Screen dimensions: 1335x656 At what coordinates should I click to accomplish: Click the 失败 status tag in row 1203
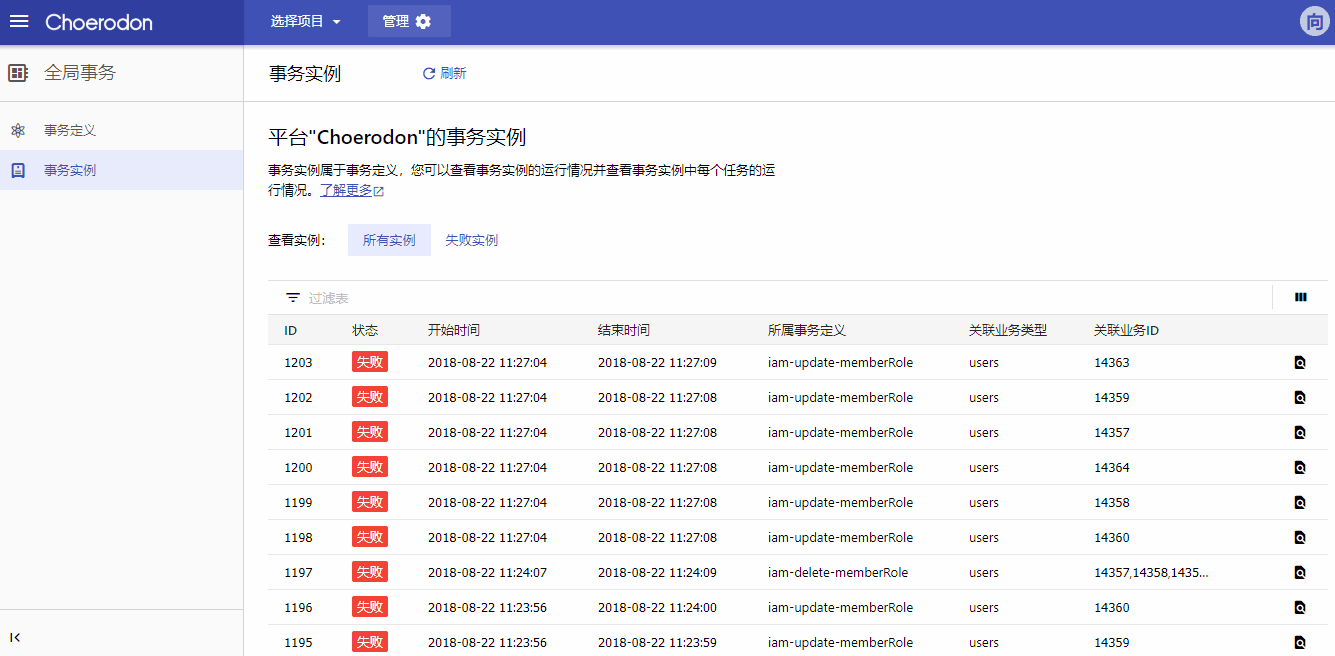tap(370, 362)
